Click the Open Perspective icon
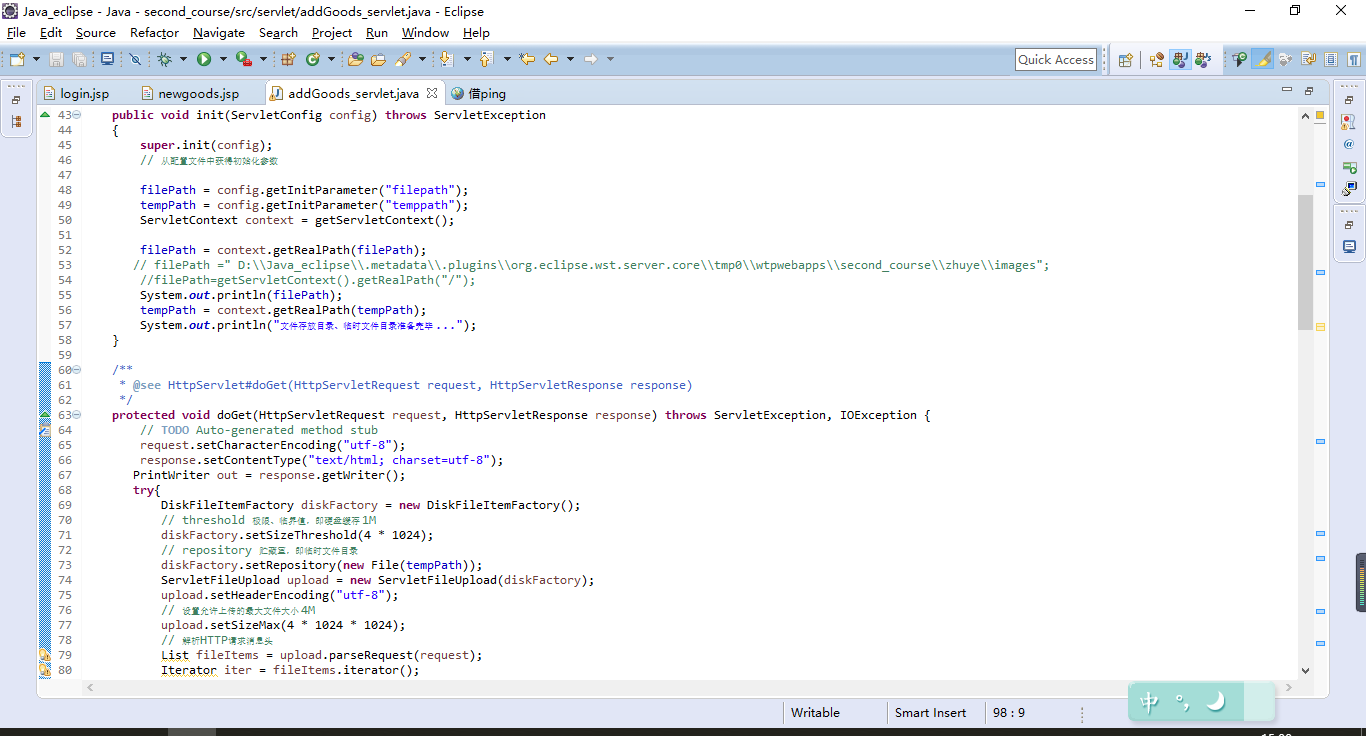 click(x=1125, y=60)
